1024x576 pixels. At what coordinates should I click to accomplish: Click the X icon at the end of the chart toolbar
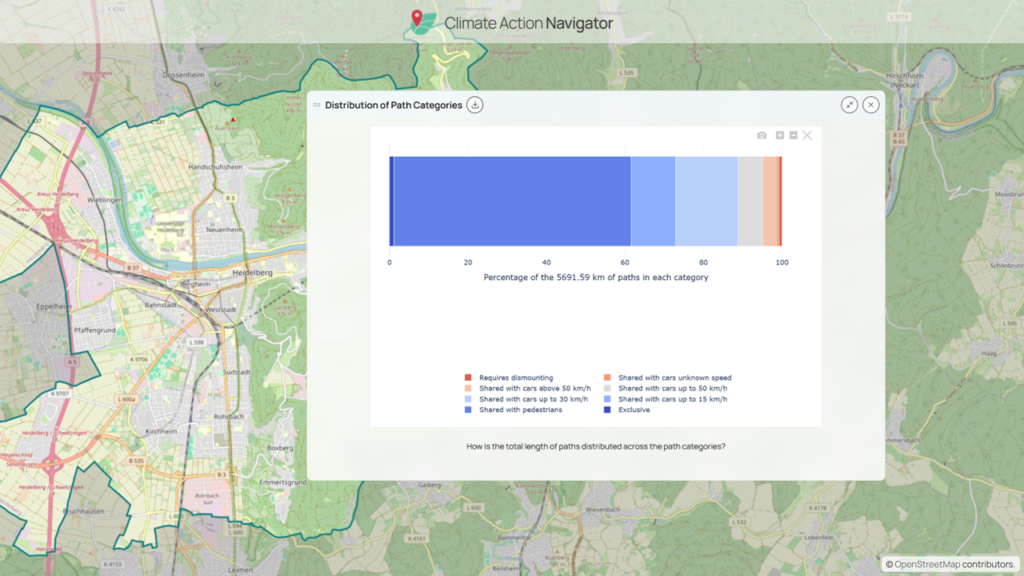click(808, 135)
